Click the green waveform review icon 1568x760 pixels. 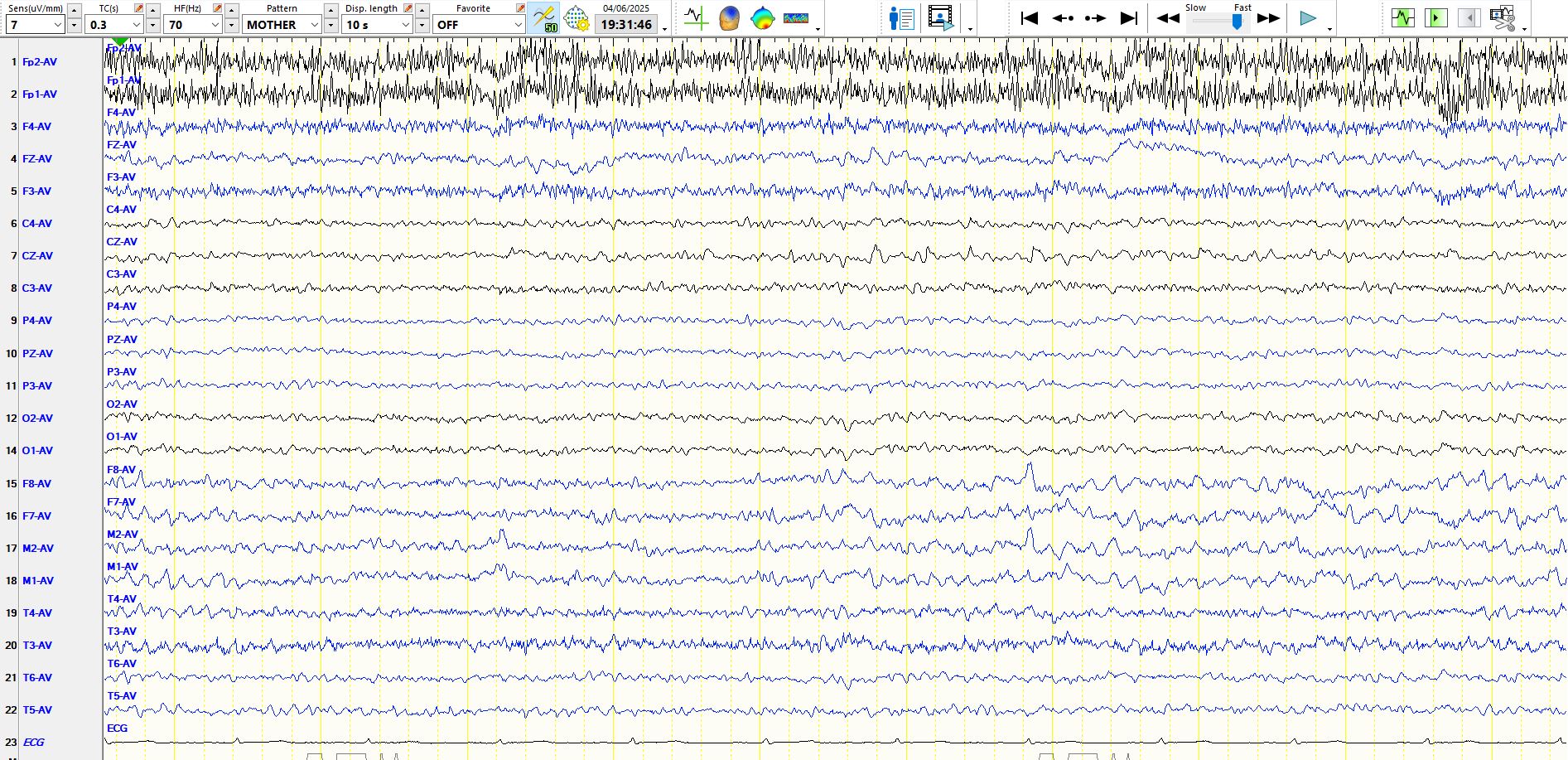pos(1403,18)
